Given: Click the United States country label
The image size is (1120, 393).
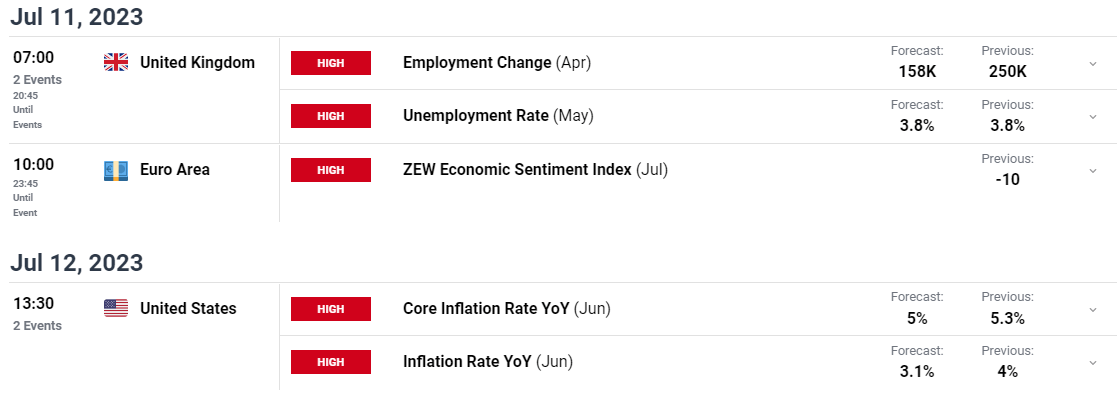Looking at the screenshot, I should [x=188, y=309].
